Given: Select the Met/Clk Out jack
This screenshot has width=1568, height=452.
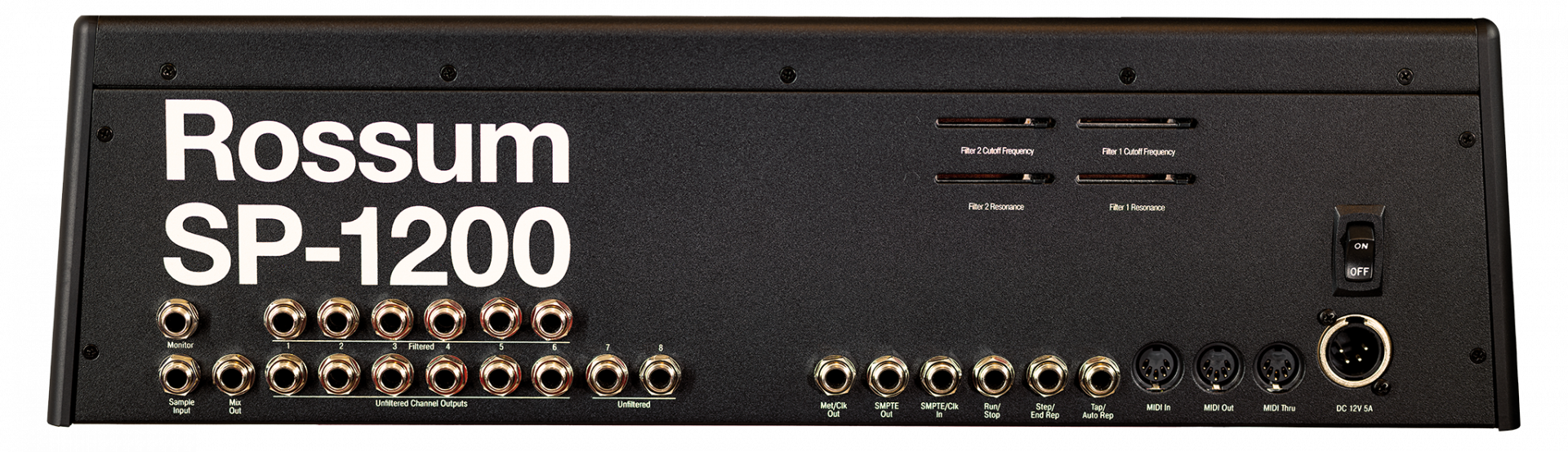Looking at the screenshot, I should coord(834,376).
